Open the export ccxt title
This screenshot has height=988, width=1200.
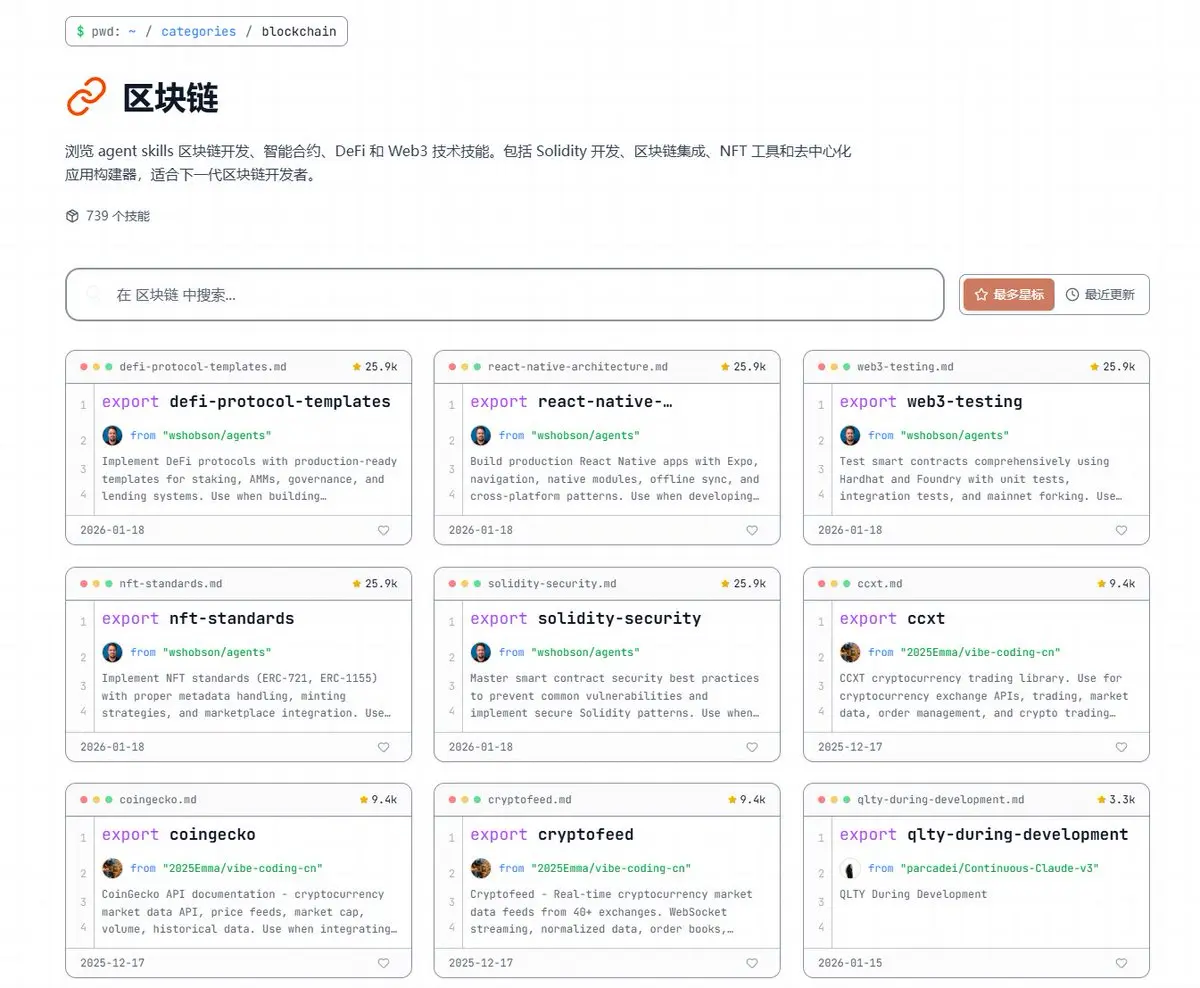[x=892, y=618]
